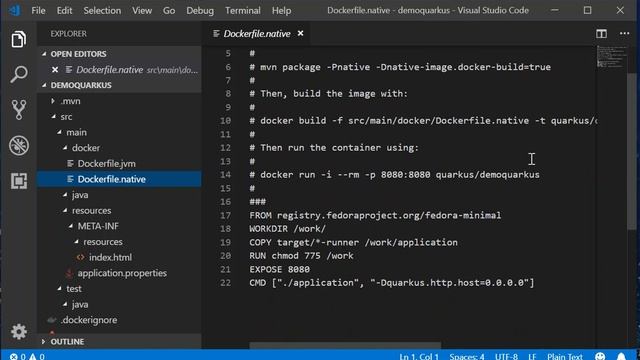Screen dimensions: 640x360
Task: Open the Help menu
Action: click(281, 10)
